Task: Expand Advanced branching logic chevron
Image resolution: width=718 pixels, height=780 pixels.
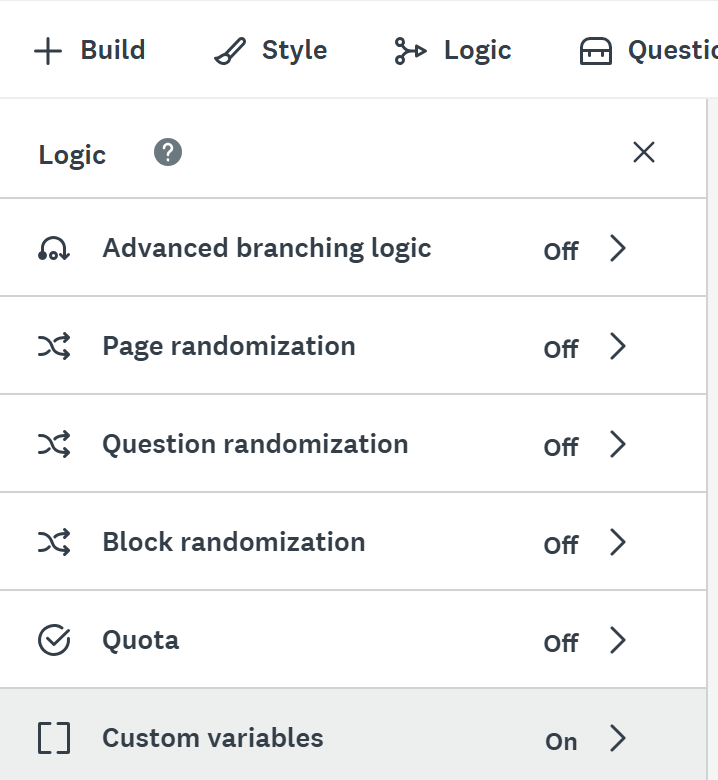Action: [x=618, y=249]
